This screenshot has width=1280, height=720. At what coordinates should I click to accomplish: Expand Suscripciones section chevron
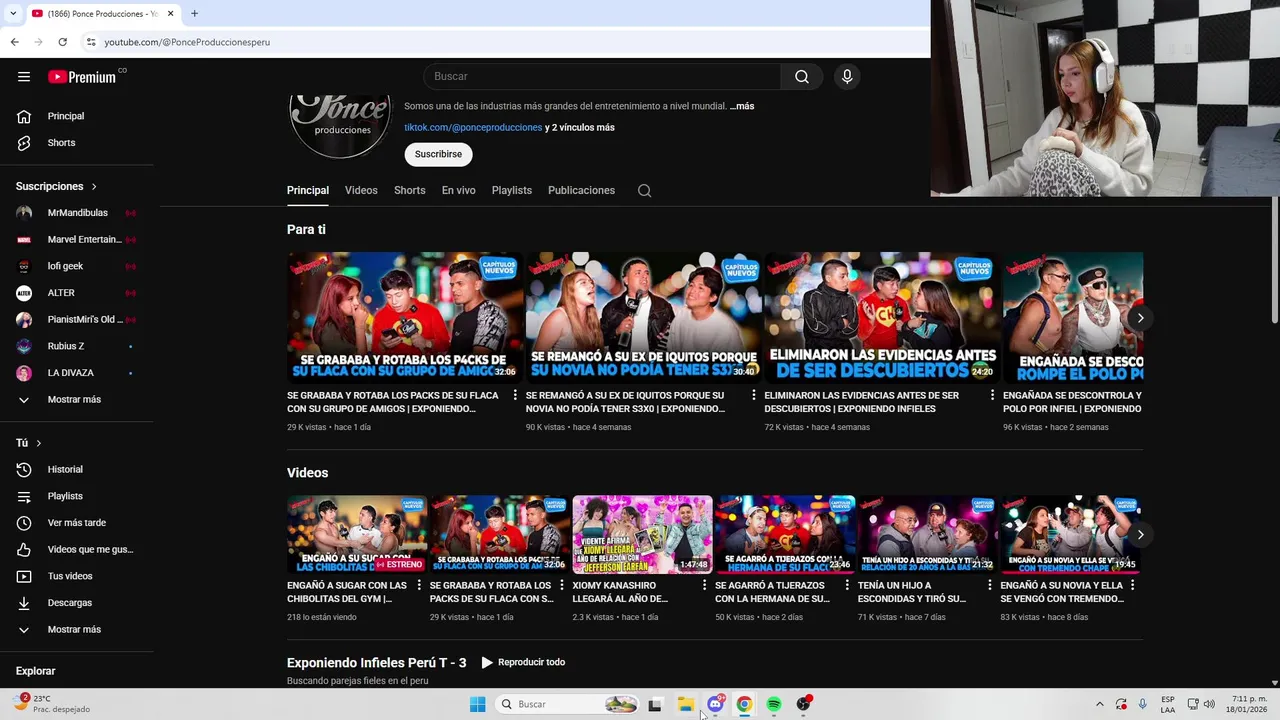[x=95, y=187]
